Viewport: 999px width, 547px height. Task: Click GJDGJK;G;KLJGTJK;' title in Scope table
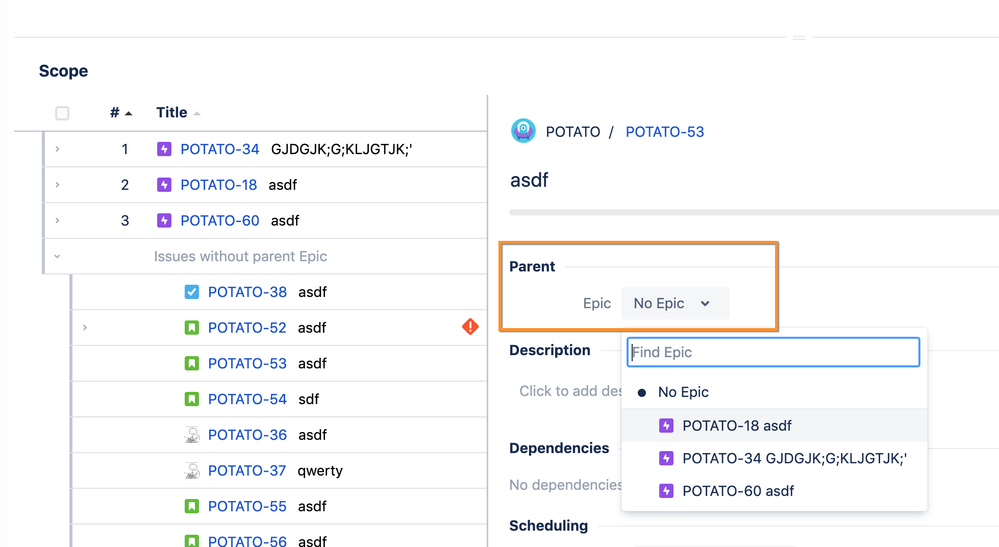coord(341,149)
